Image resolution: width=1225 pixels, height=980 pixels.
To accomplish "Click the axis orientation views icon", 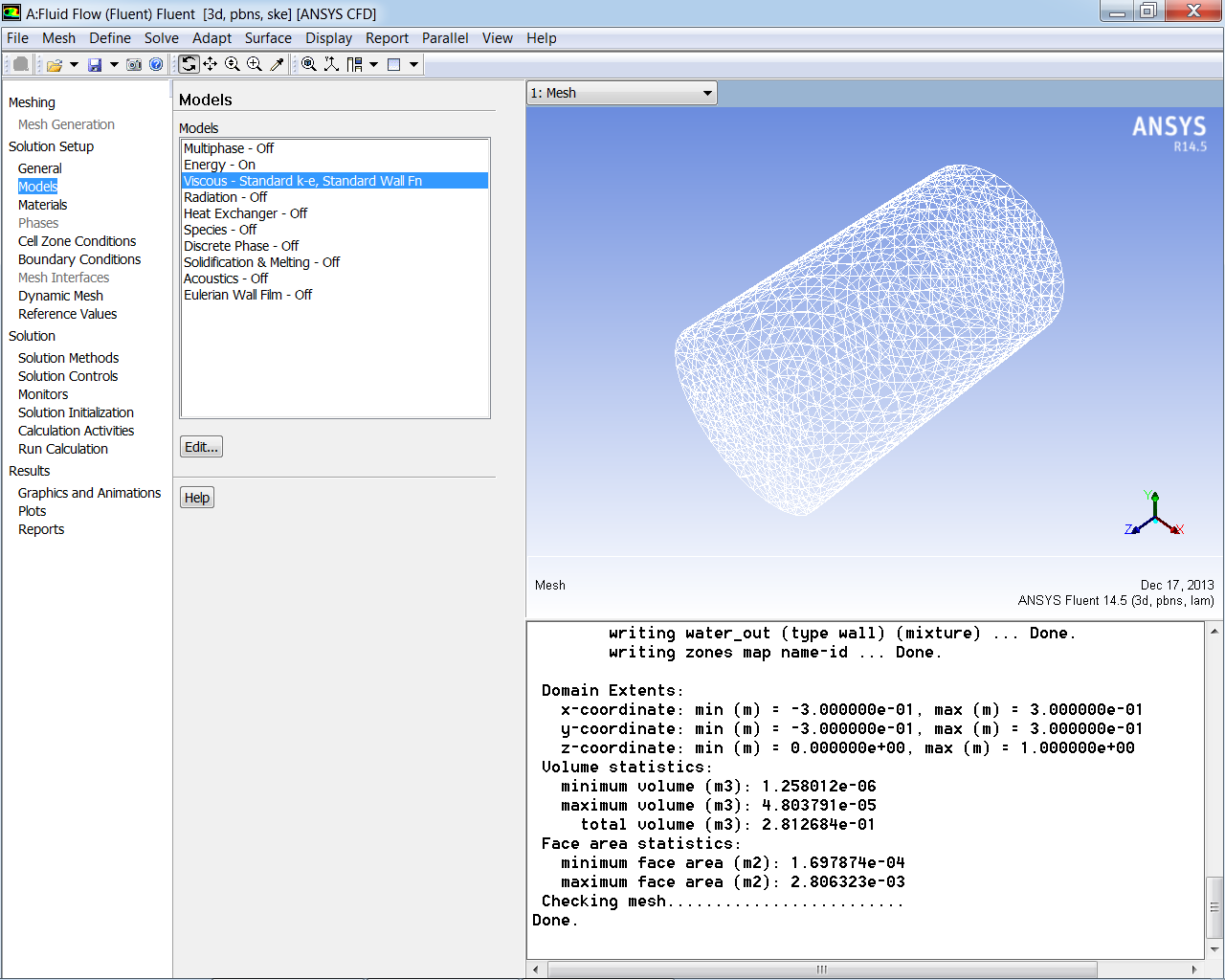I will pyautogui.click(x=331, y=64).
